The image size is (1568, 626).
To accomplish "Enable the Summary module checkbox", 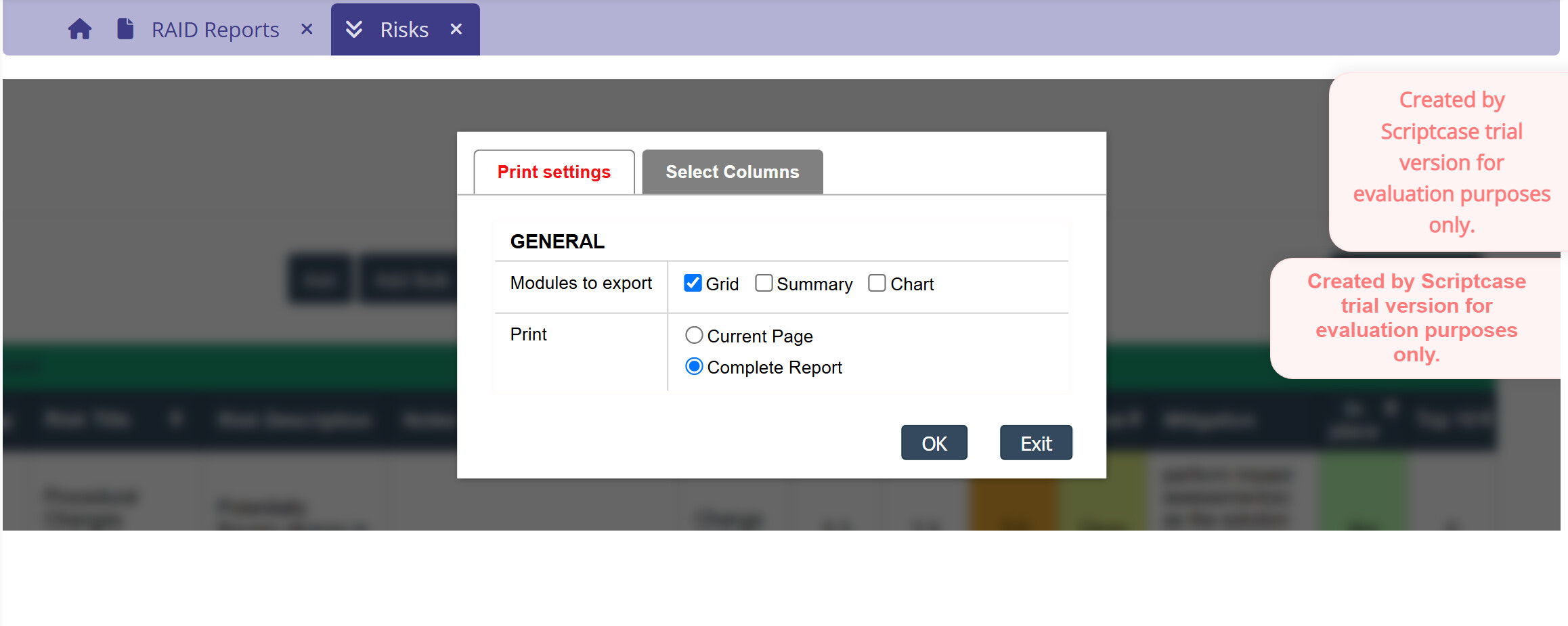I will coord(764,283).
